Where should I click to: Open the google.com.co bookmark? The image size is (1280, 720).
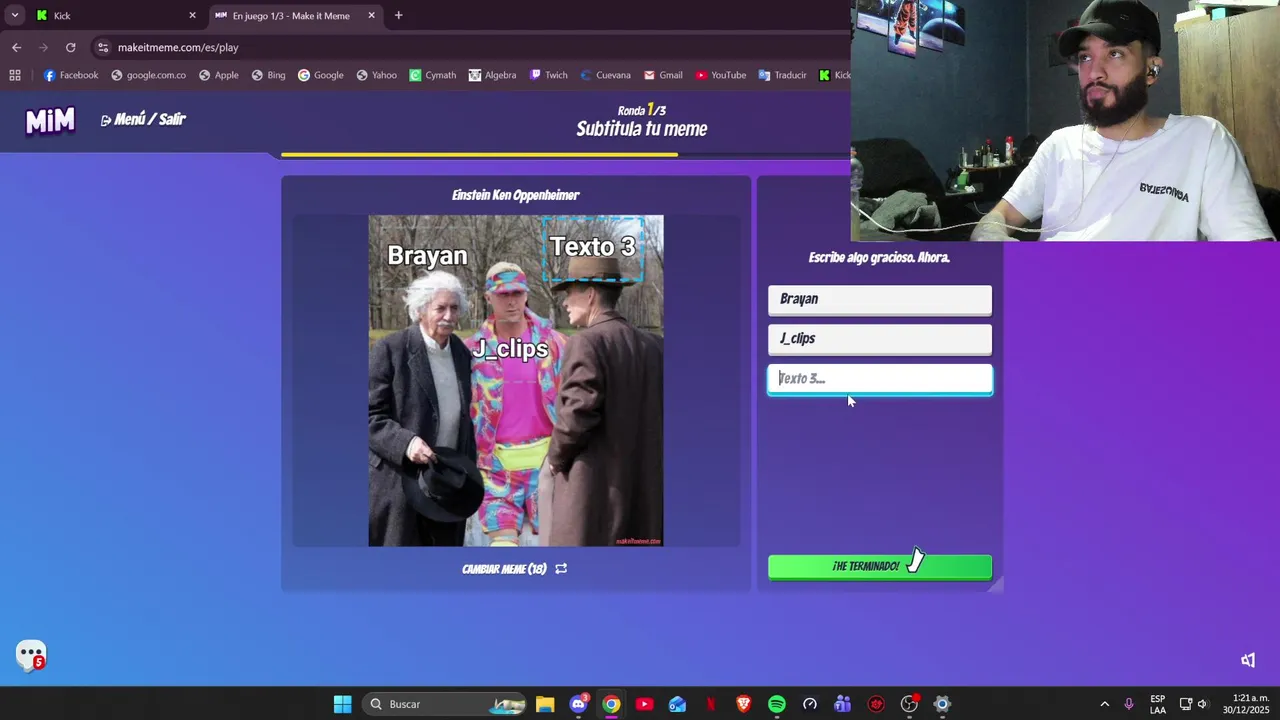148,75
